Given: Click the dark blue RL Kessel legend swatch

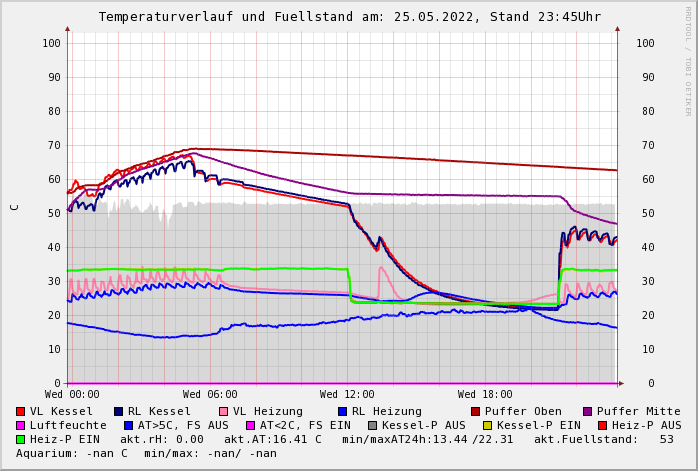Looking at the screenshot, I should [119, 411].
